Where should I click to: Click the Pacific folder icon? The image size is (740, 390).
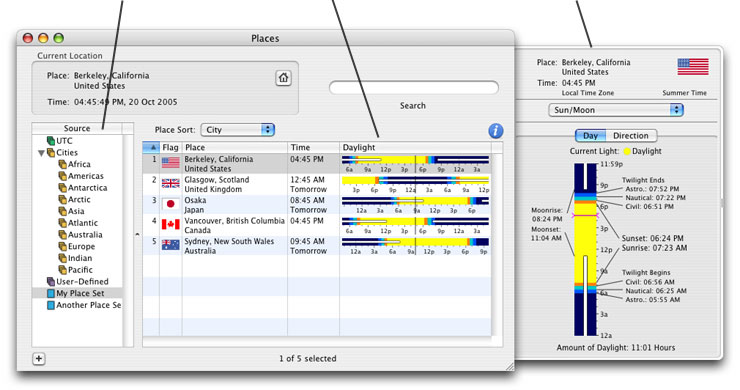(x=62, y=270)
